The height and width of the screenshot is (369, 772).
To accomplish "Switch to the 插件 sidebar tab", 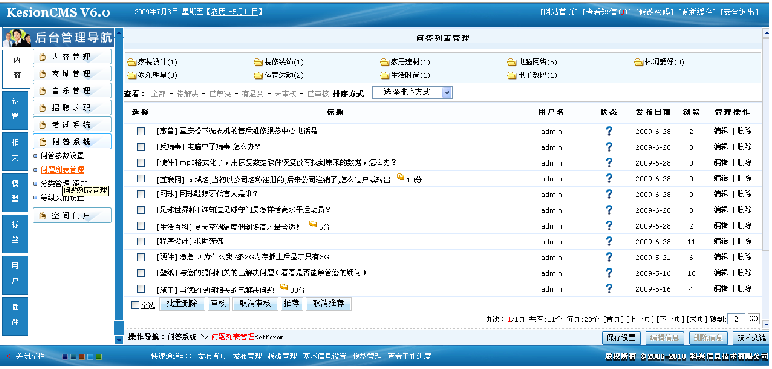I will tap(15, 315).
